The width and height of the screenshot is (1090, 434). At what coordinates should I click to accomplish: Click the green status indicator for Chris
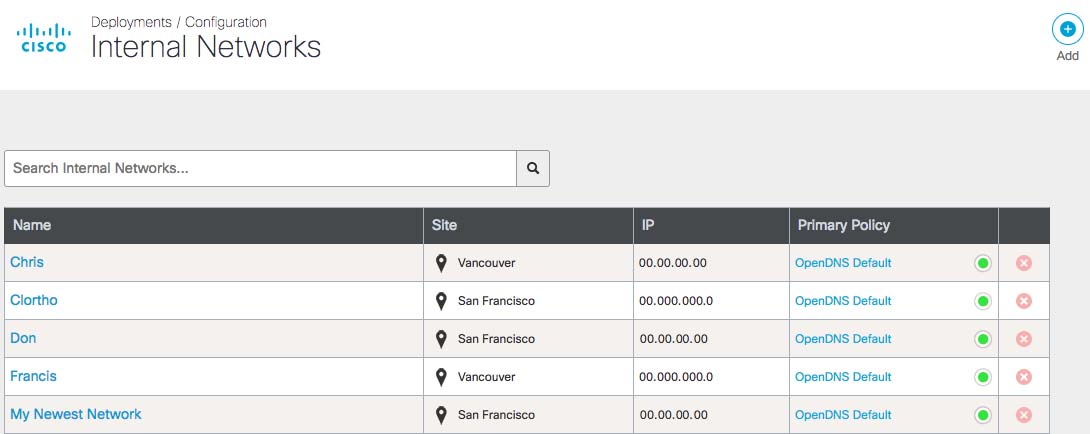[x=983, y=263]
